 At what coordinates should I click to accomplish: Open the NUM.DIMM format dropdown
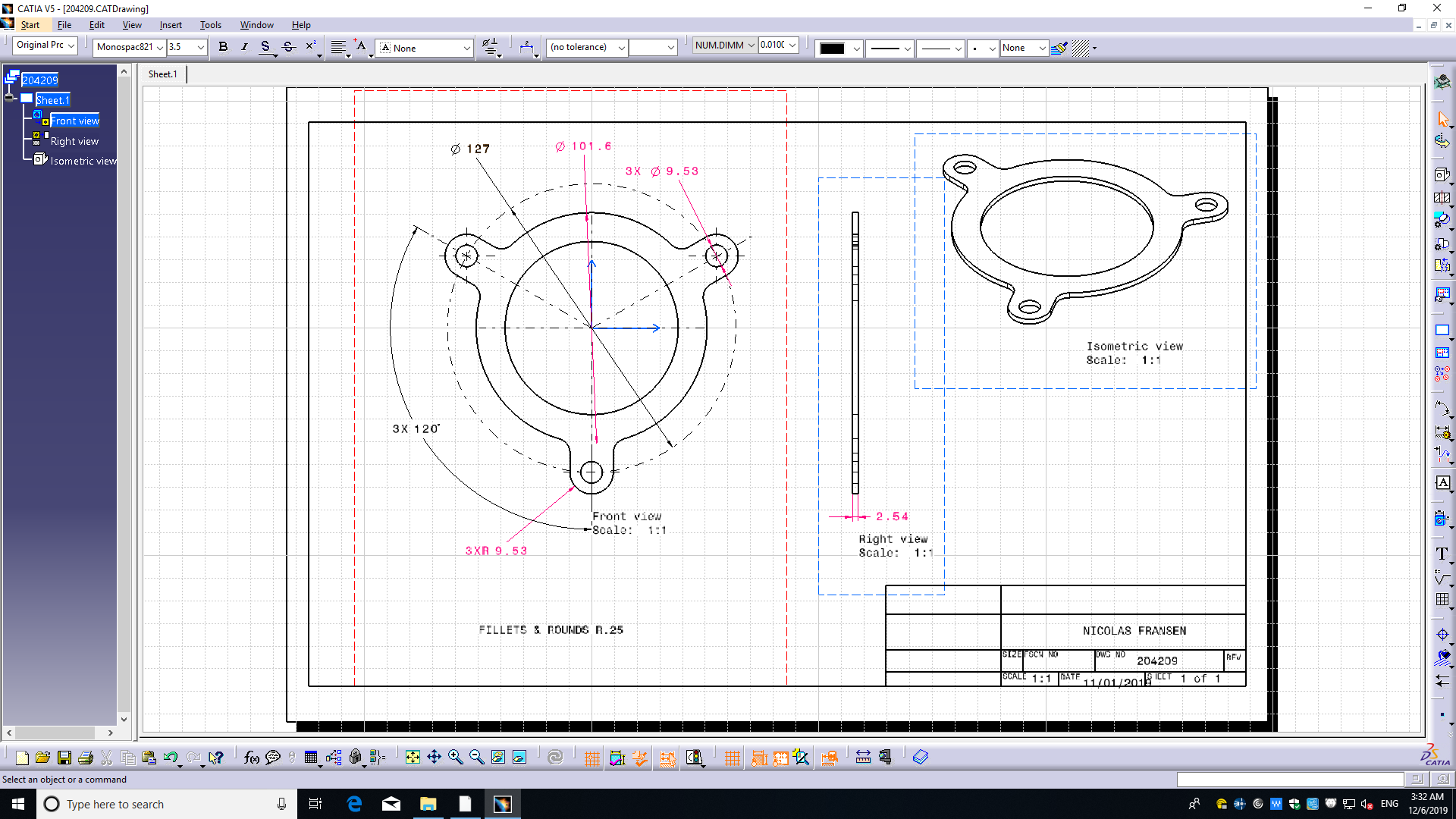pos(751,45)
